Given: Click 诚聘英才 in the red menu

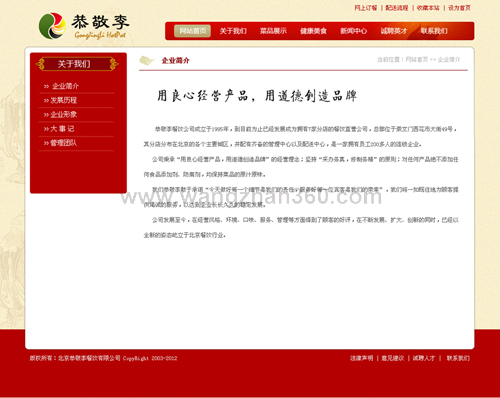Looking at the screenshot, I should click(x=394, y=31).
